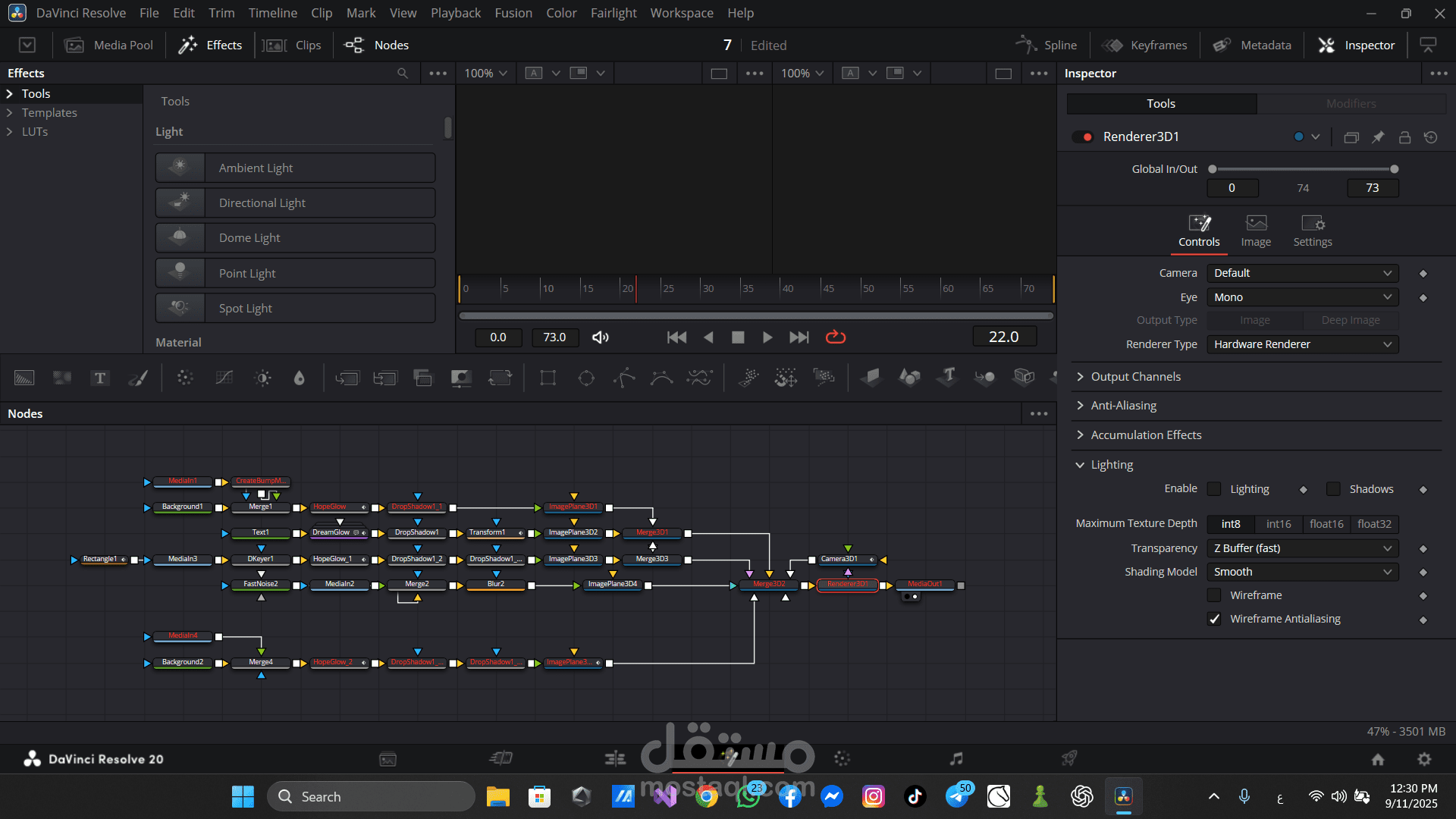The height and width of the screenshot is (819, 1456).
Task: Enable the Lighting checkbox
Action: [x=1214, y=489]
